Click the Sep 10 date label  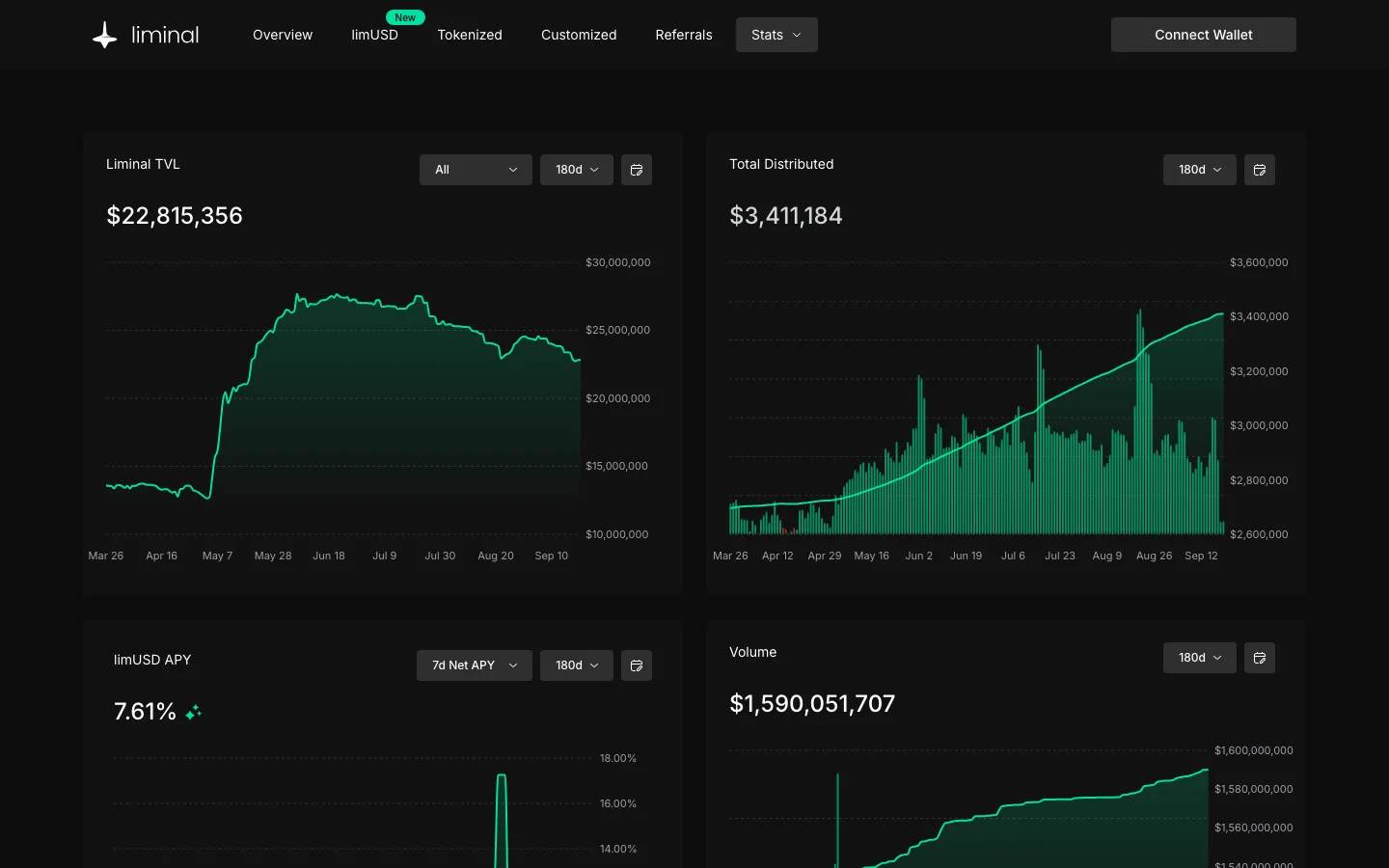[552, 556]
